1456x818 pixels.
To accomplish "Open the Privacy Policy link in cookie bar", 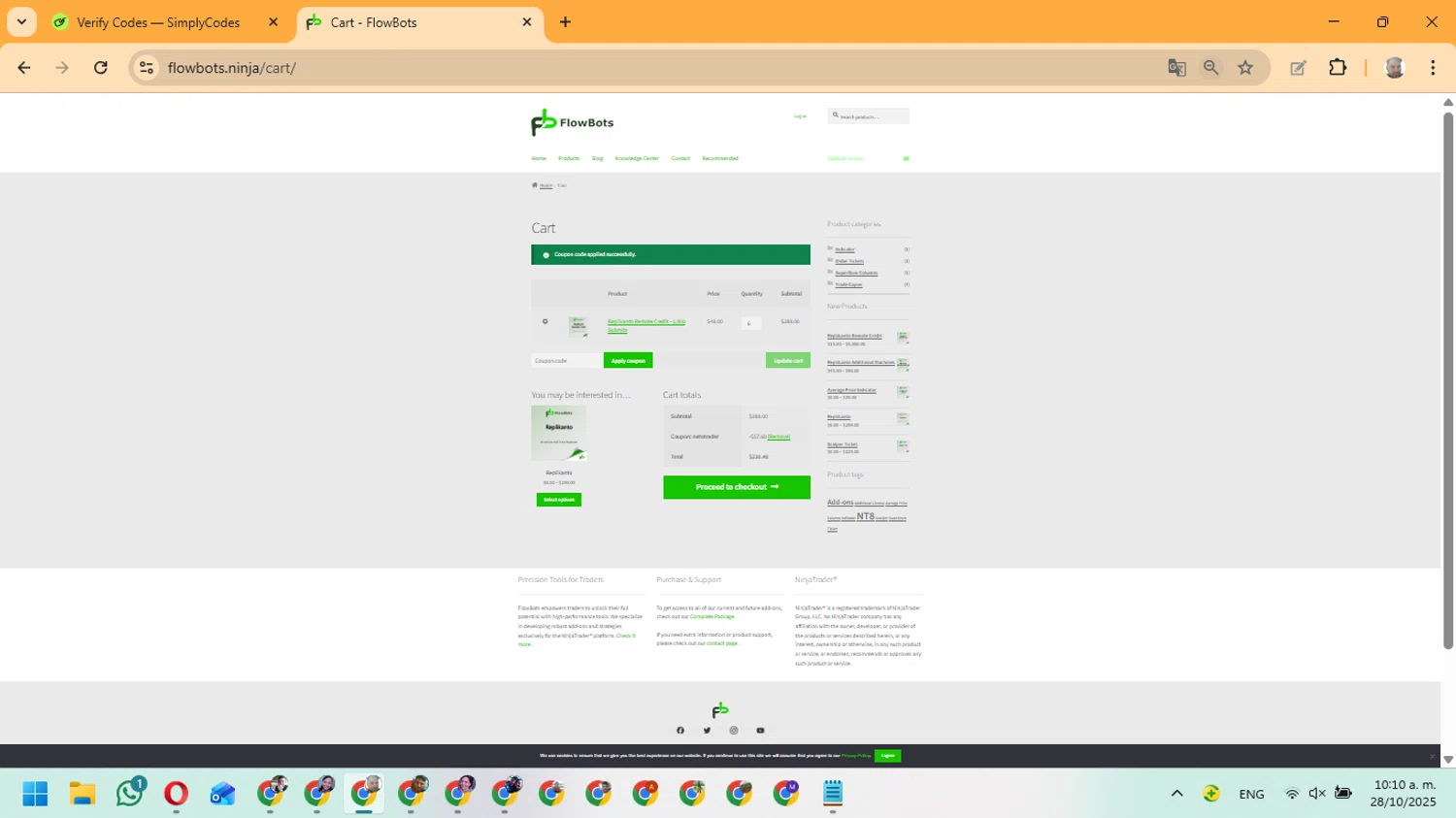I will coord(856,756).
